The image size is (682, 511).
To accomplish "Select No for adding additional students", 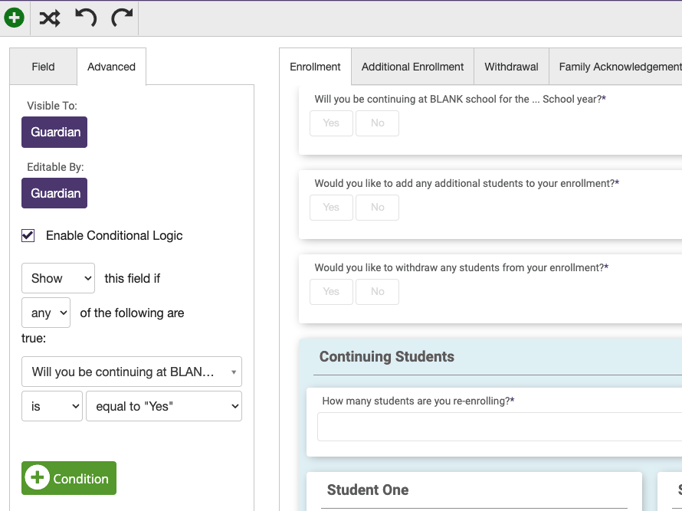I will coord(377,207).
